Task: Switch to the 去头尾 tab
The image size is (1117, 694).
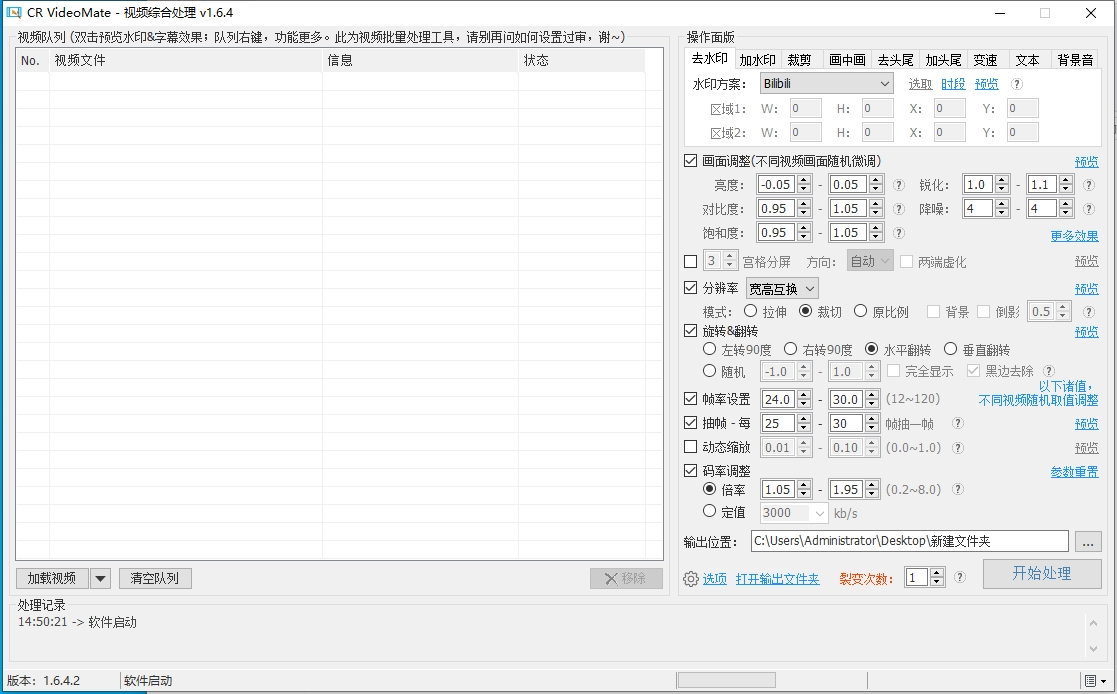Action: click(x=895, y=60)
